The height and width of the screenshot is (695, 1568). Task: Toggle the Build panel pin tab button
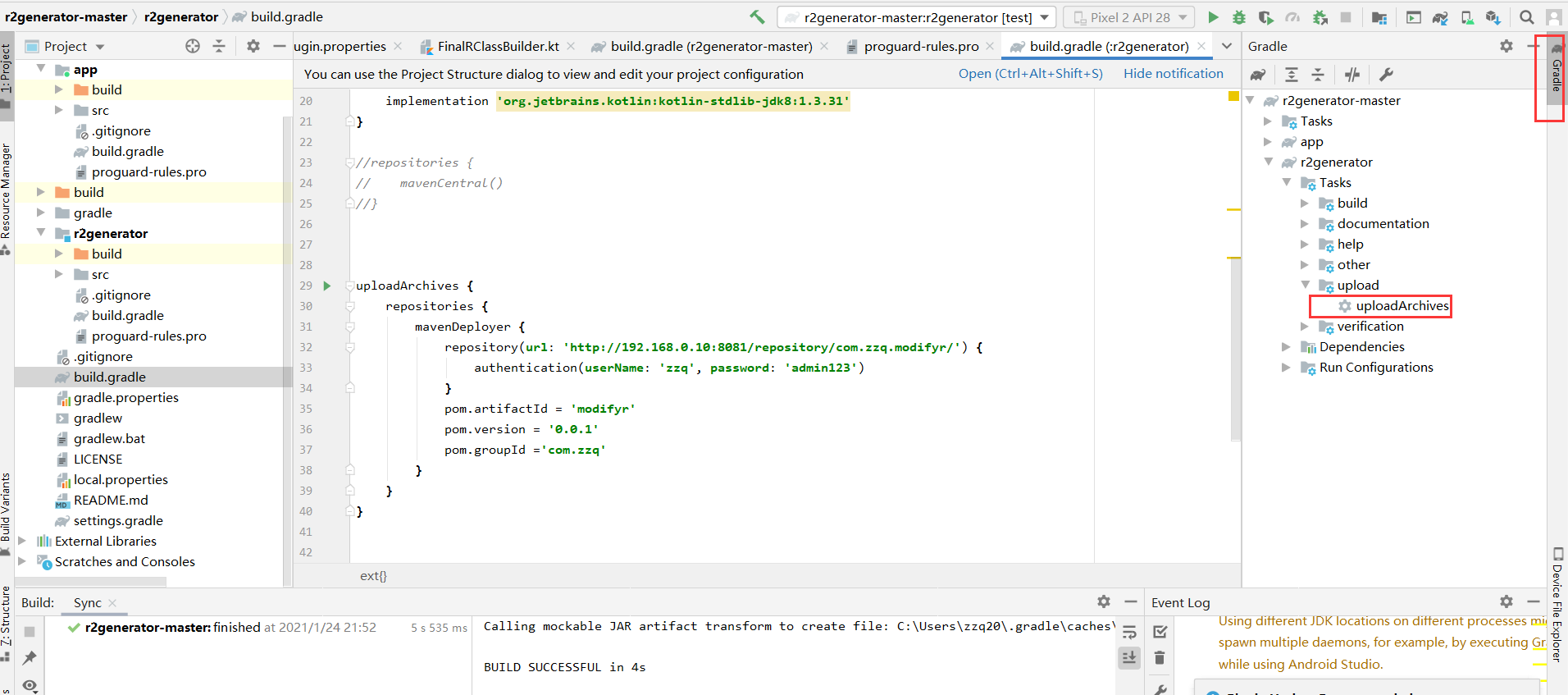click(30, 657)
